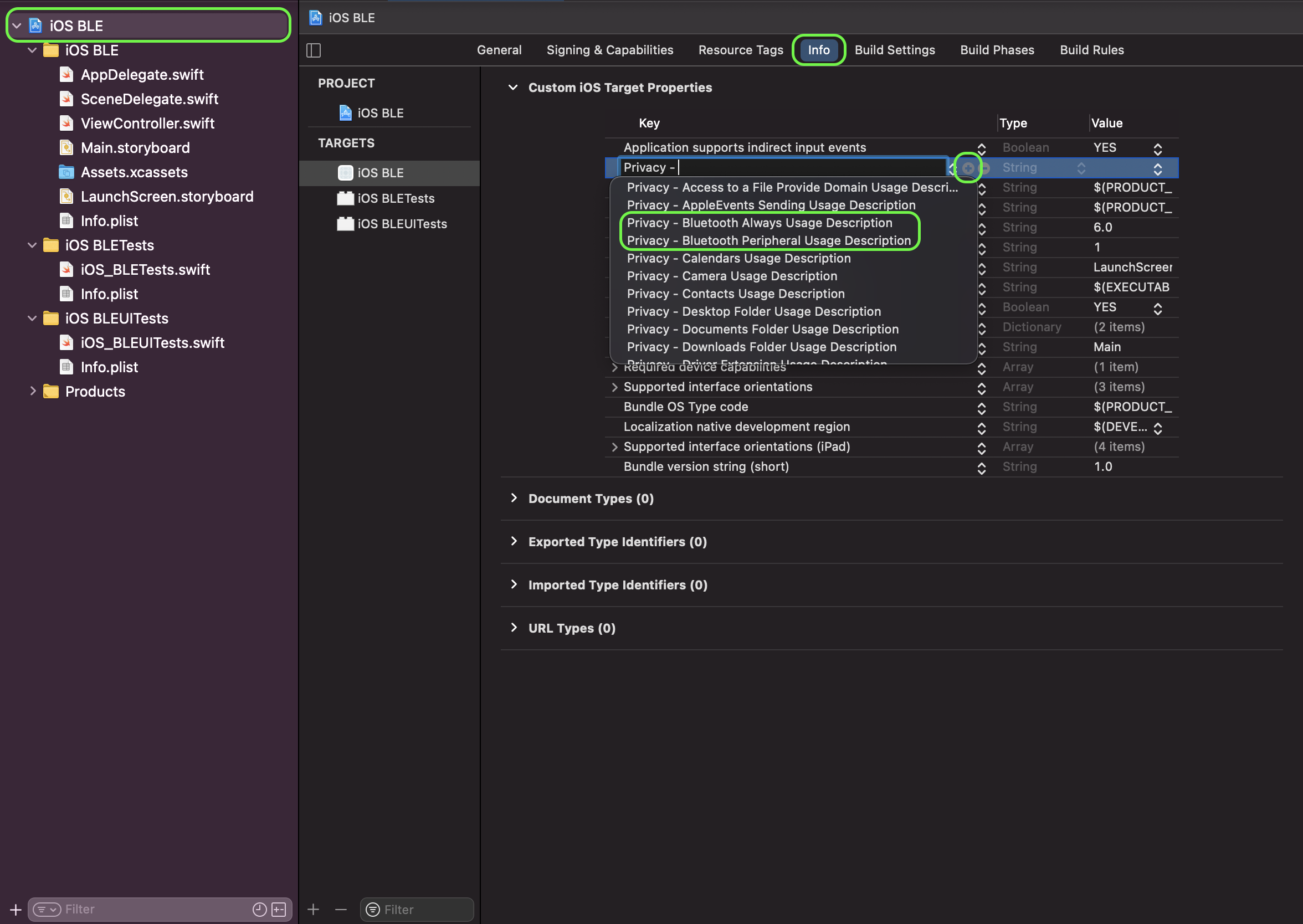
Task: Select iOS BLE under PROJECT
Action: click(x=381, y=113)
